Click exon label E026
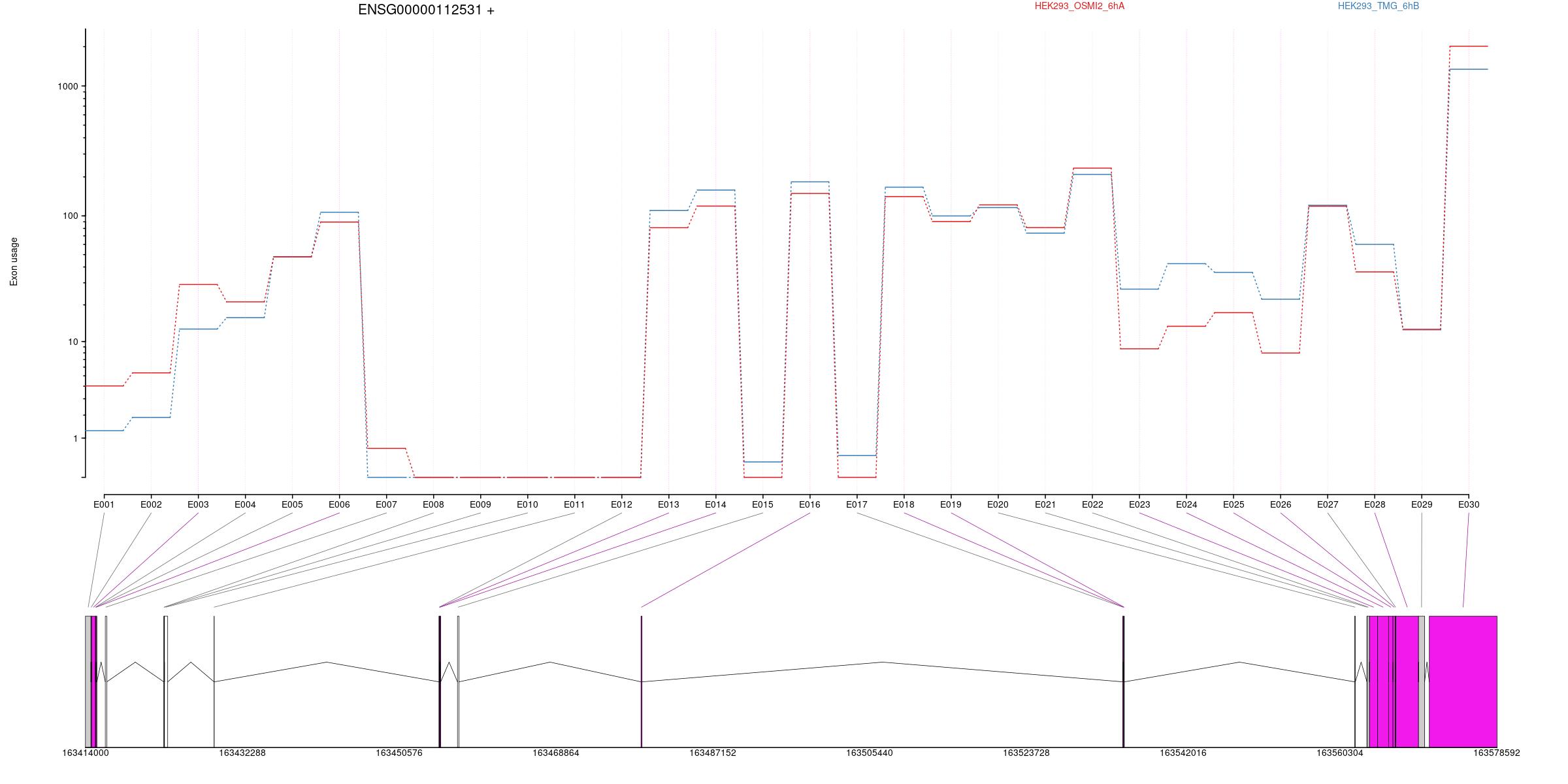 pyautogui.click(x=1281, y=504)
